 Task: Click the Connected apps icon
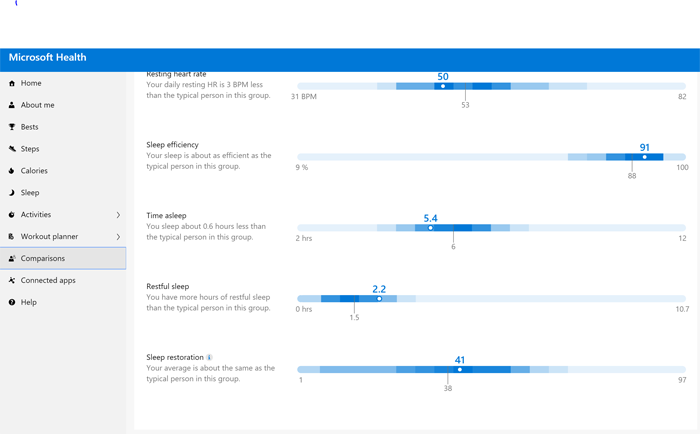click(12, 281)
